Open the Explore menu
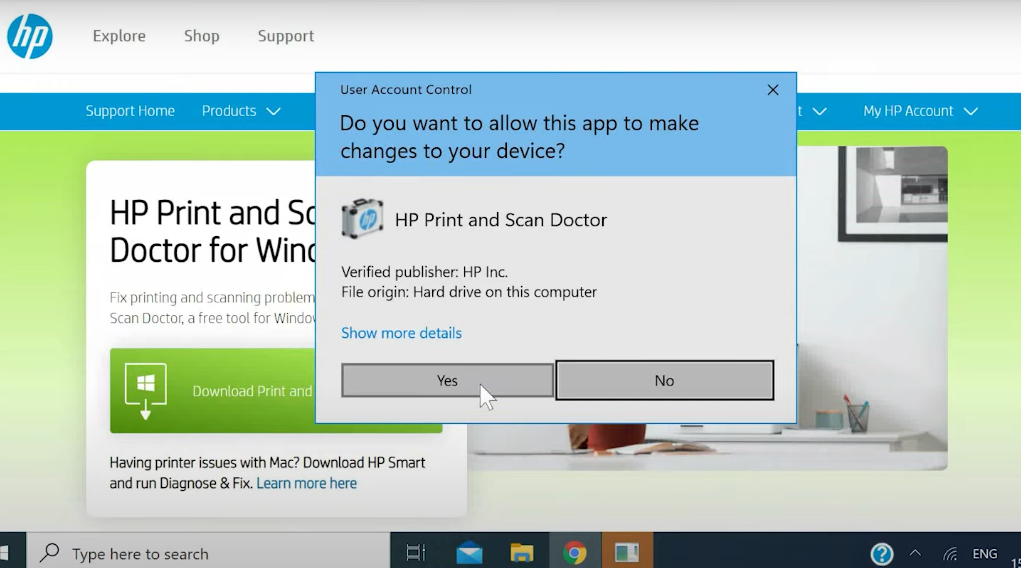This screenshot has width=1021, height=568. (x=119, y=36)
